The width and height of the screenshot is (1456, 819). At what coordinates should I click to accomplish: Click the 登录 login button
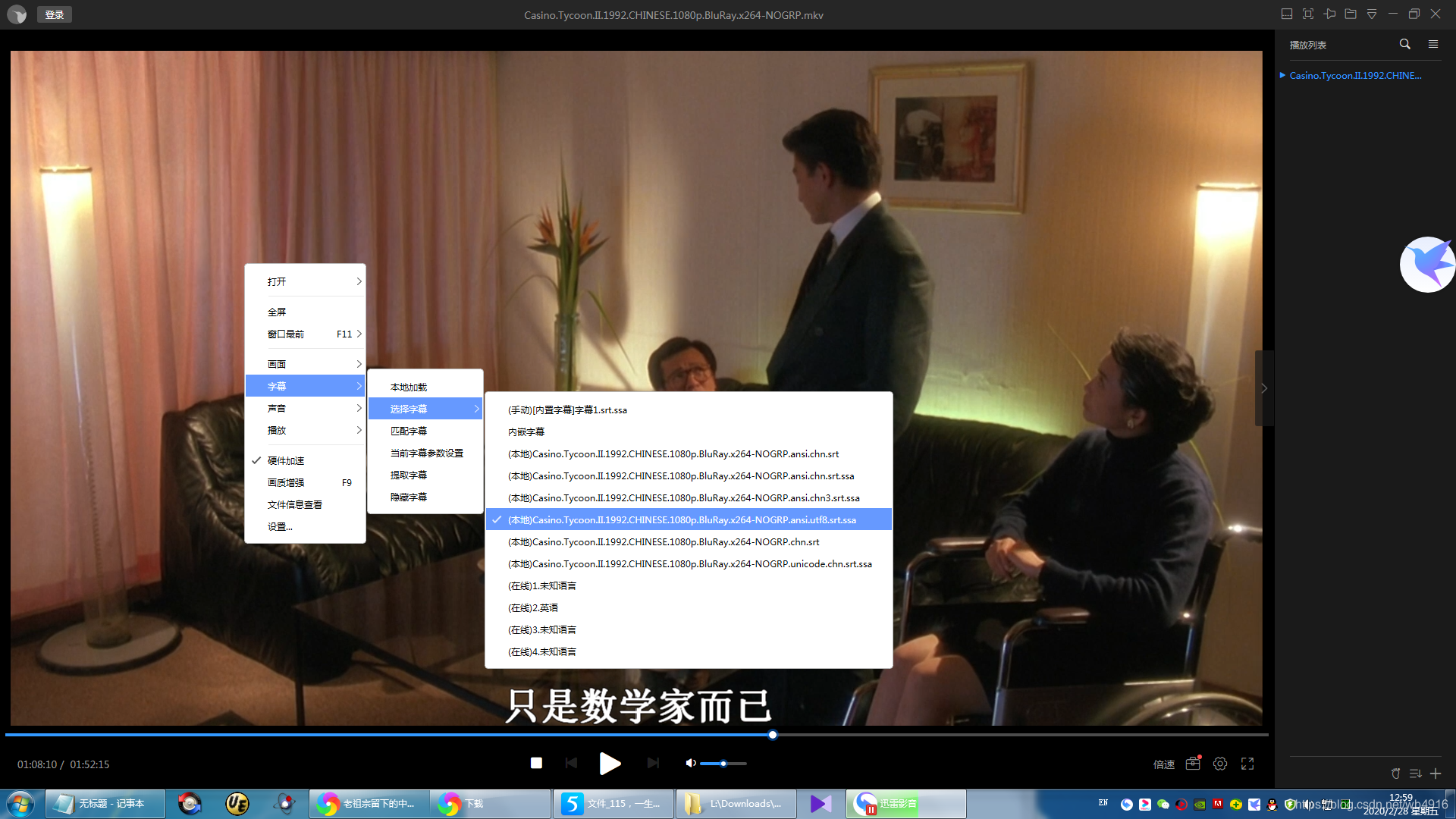coord(54,14)
